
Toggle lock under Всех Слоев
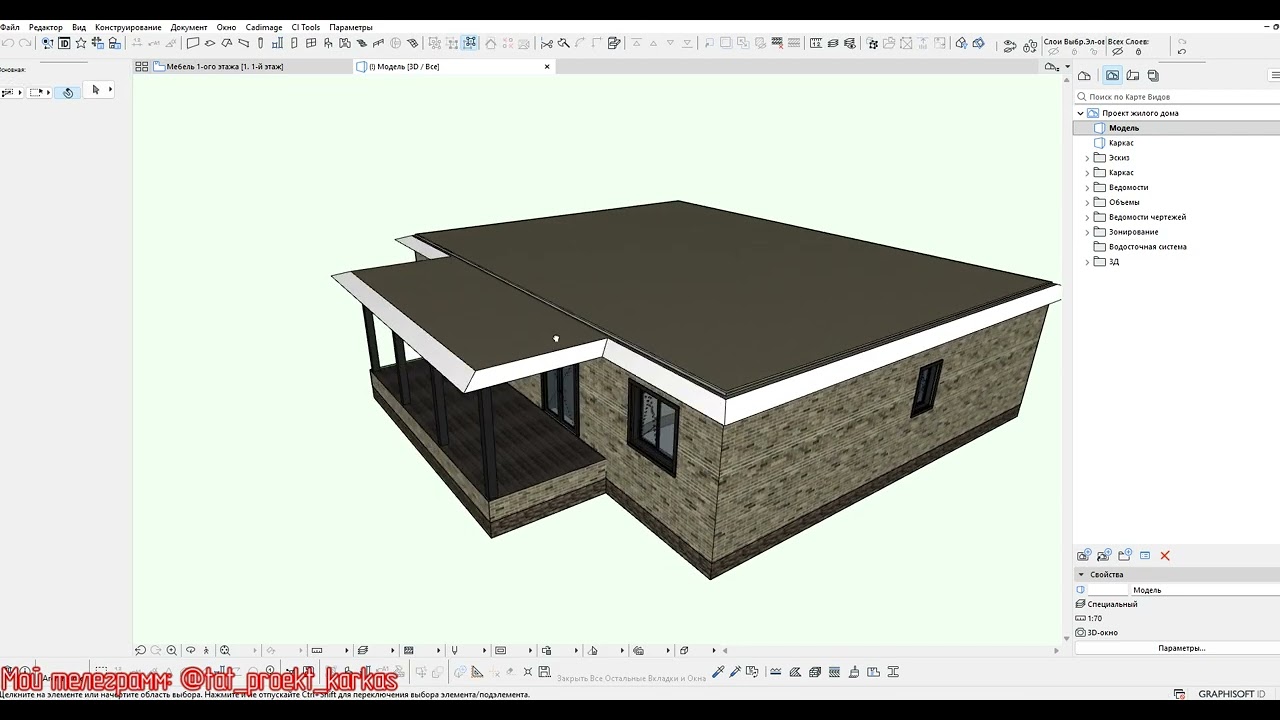pyautogui.click(x=1138, y=52)
